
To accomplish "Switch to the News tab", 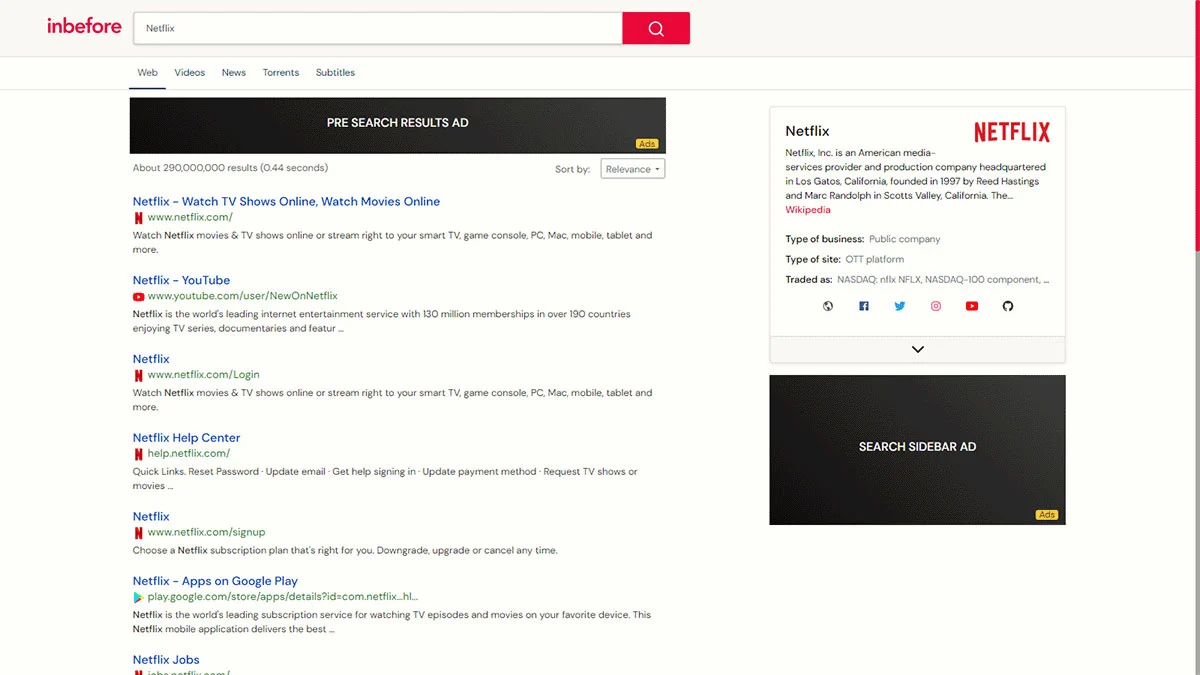I will (x=234, y=73).
